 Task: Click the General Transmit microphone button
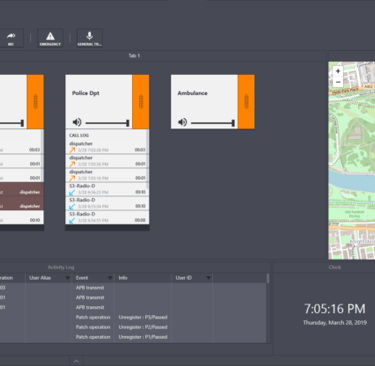90,38
